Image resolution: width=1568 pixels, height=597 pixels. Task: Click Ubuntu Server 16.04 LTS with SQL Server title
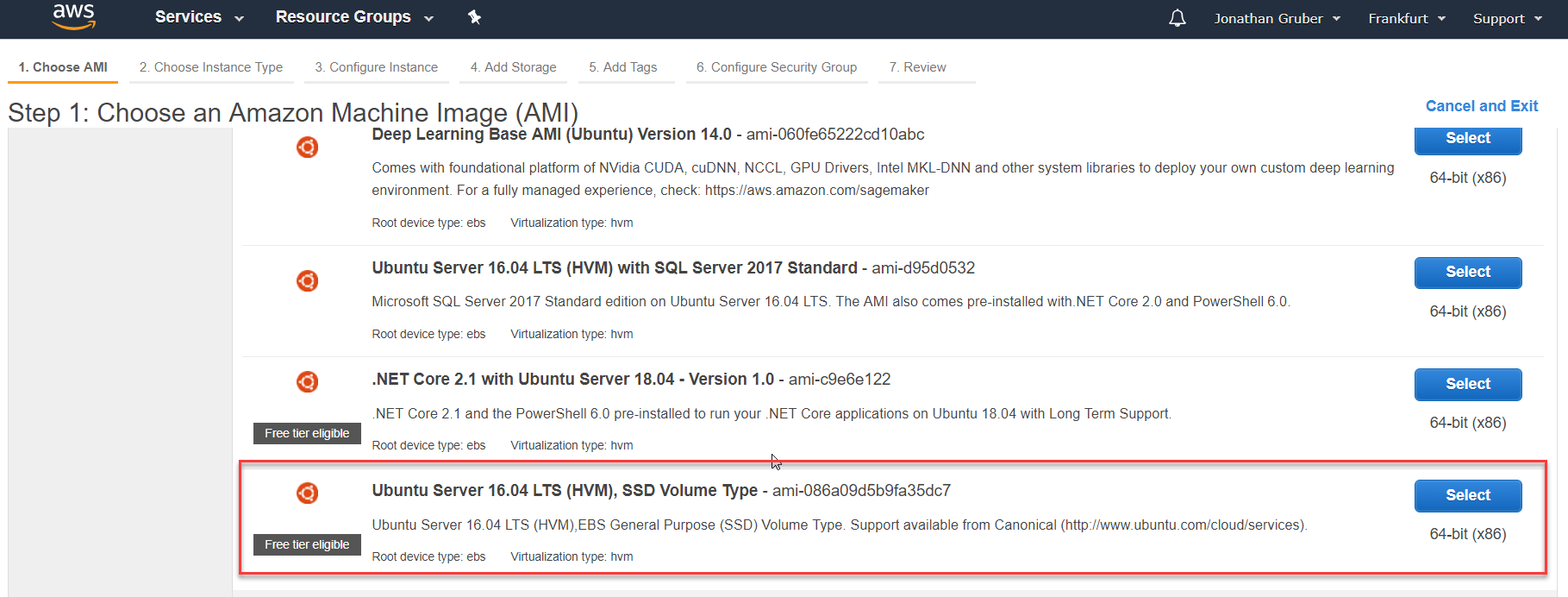pos(615,268)
